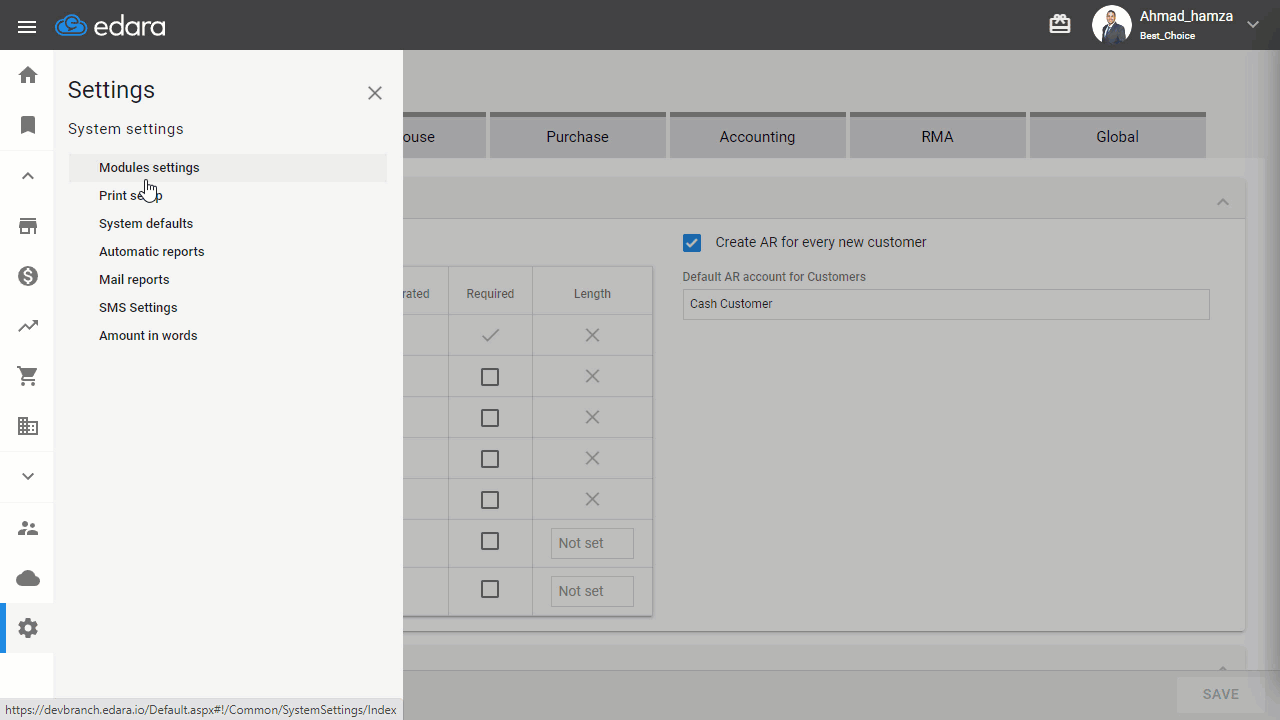The image size is (1280, 720).
Task: Open SMS Settings
Action: pyautogui.click(x=228, y=308)
